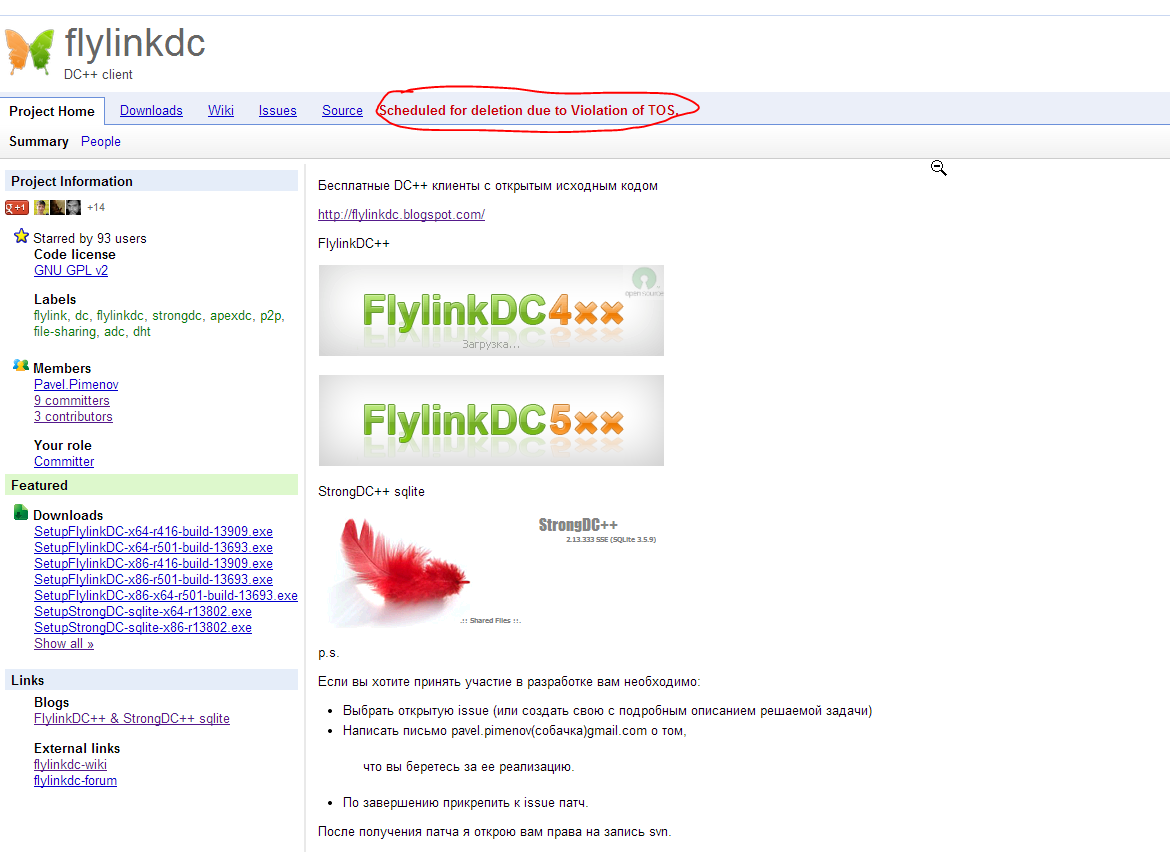1170x855 pixels.
Task: Click the flylinkdc butterfly logo
Action: (29, 51)
